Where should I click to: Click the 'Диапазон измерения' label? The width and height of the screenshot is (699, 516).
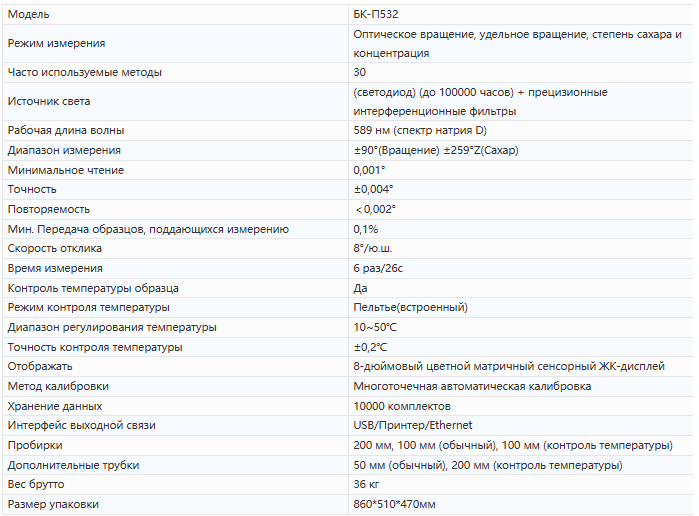click(x=64, y=150)
